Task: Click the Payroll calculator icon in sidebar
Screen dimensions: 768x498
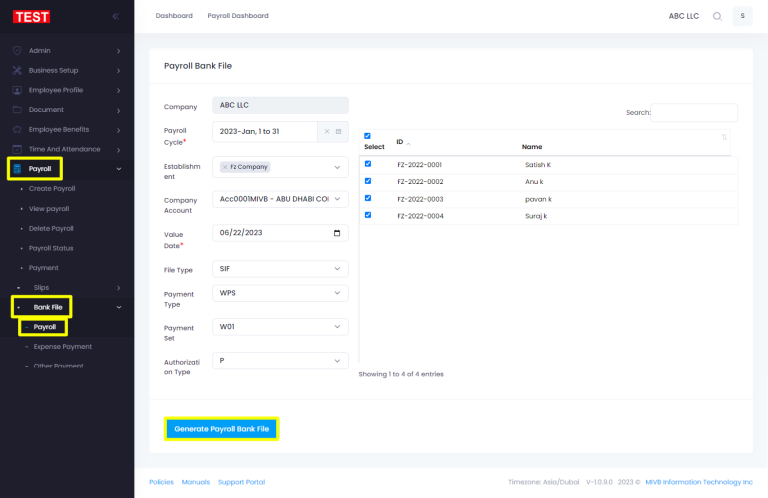Action: (17, 169)
